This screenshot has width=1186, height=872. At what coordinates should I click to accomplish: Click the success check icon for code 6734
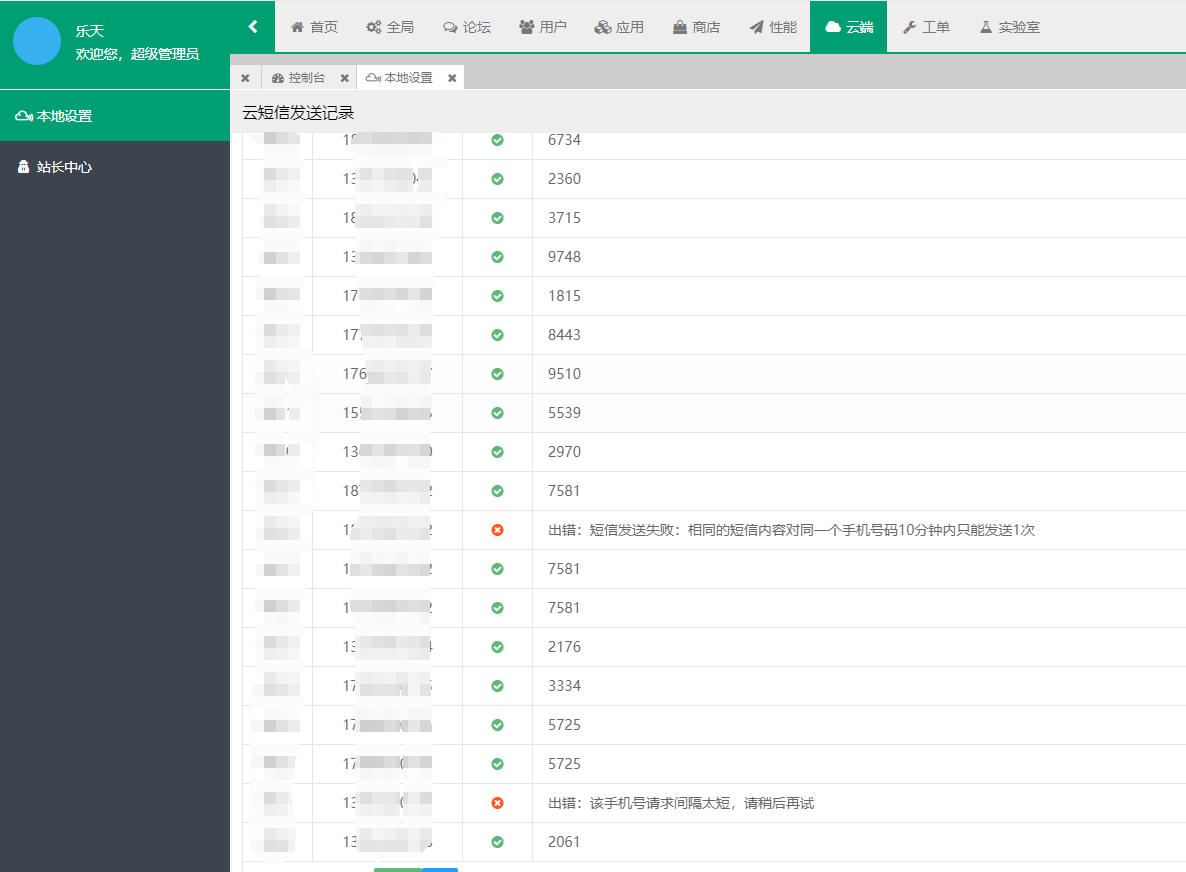(x=497, y=140)
